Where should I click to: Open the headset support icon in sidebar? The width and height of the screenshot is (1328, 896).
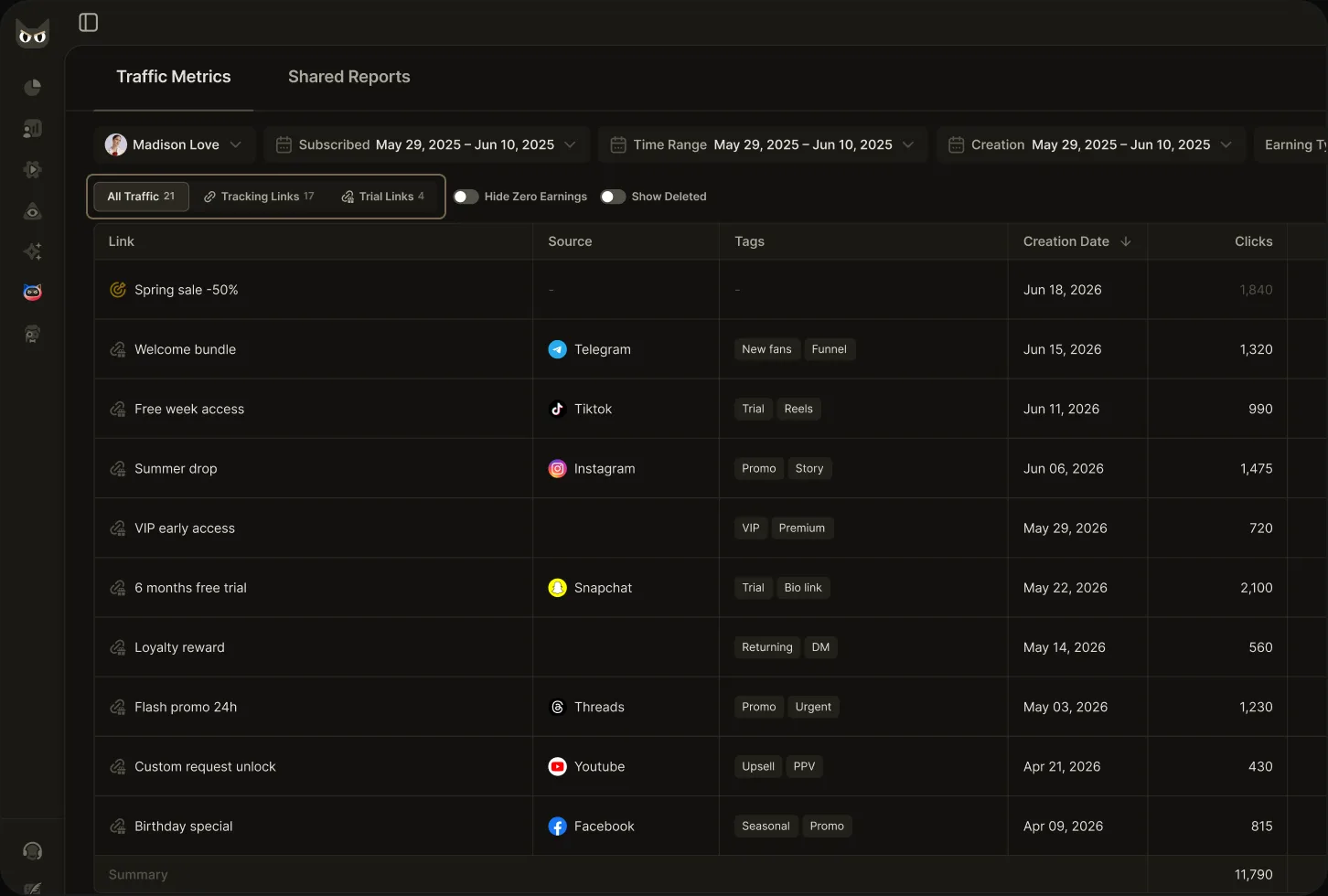click(32, 851)
